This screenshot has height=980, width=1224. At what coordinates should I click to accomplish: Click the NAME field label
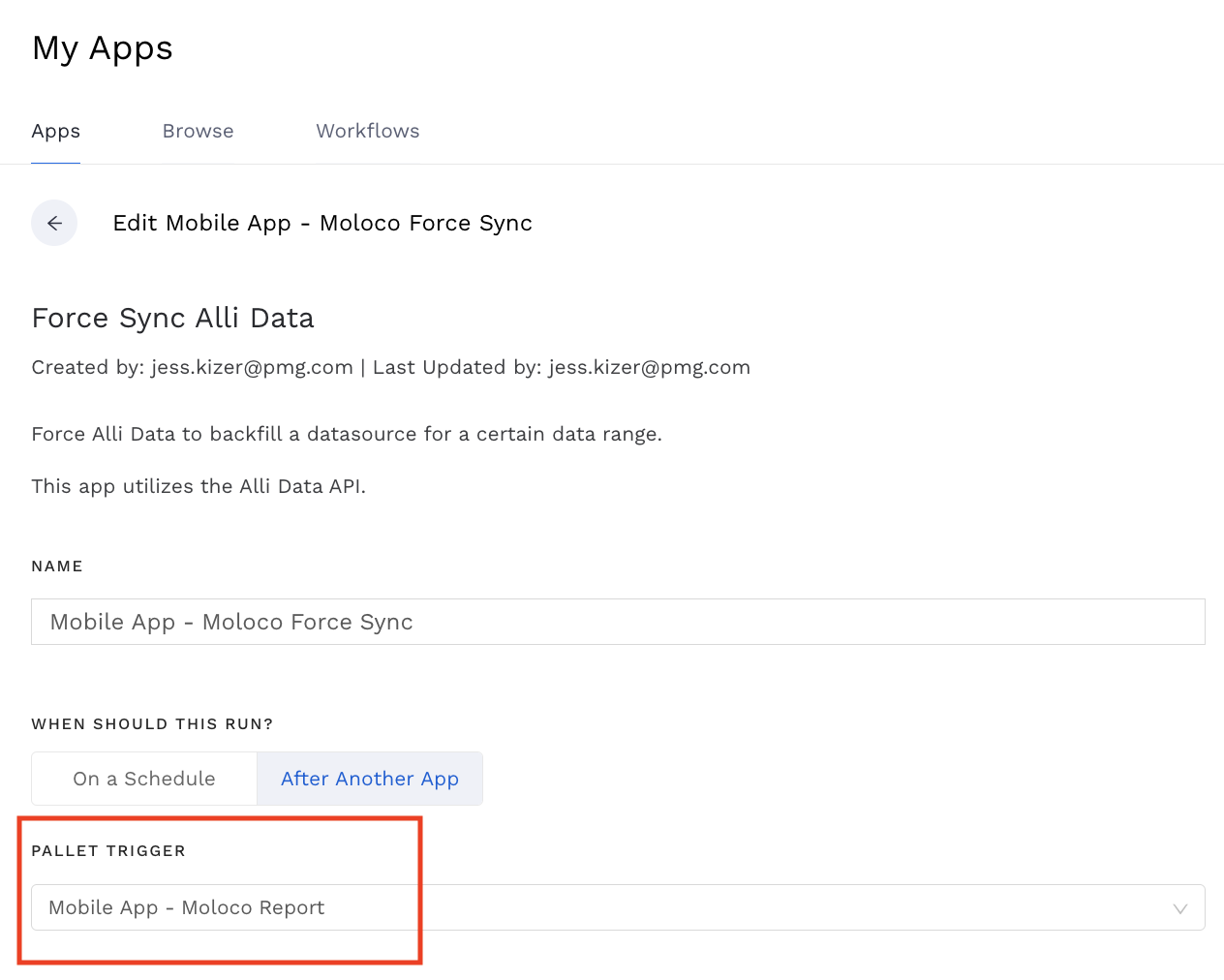click(57, 567)
